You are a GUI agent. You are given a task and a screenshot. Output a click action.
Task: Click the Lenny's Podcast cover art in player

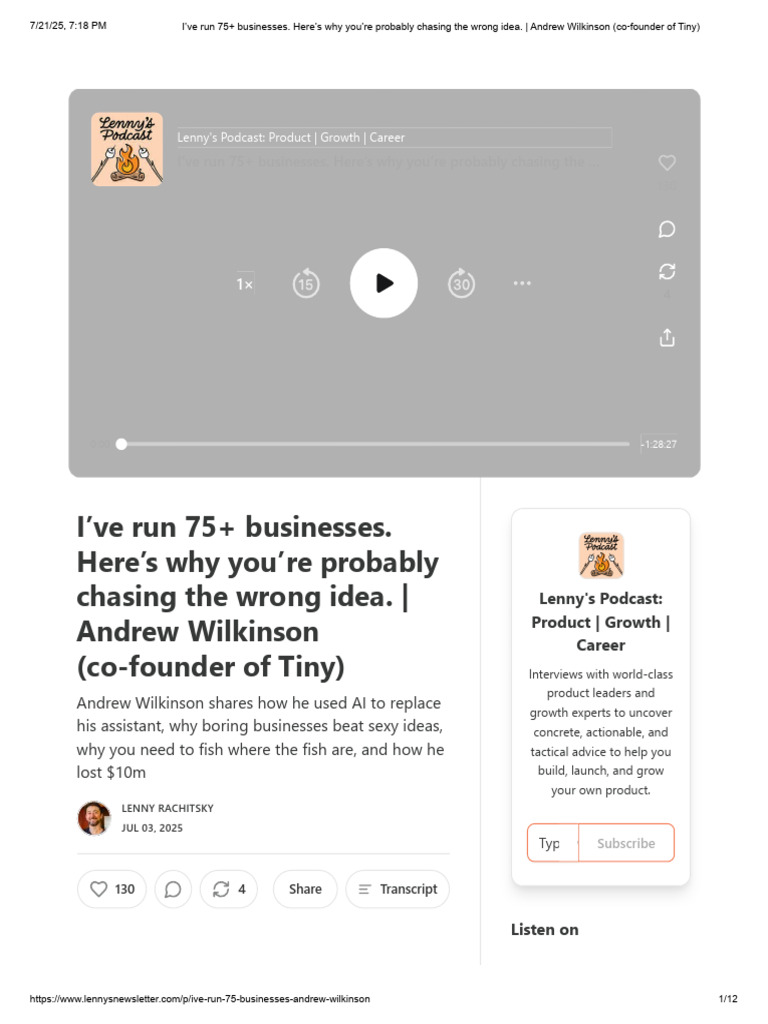pyautogui.click(x=127, y=149)
